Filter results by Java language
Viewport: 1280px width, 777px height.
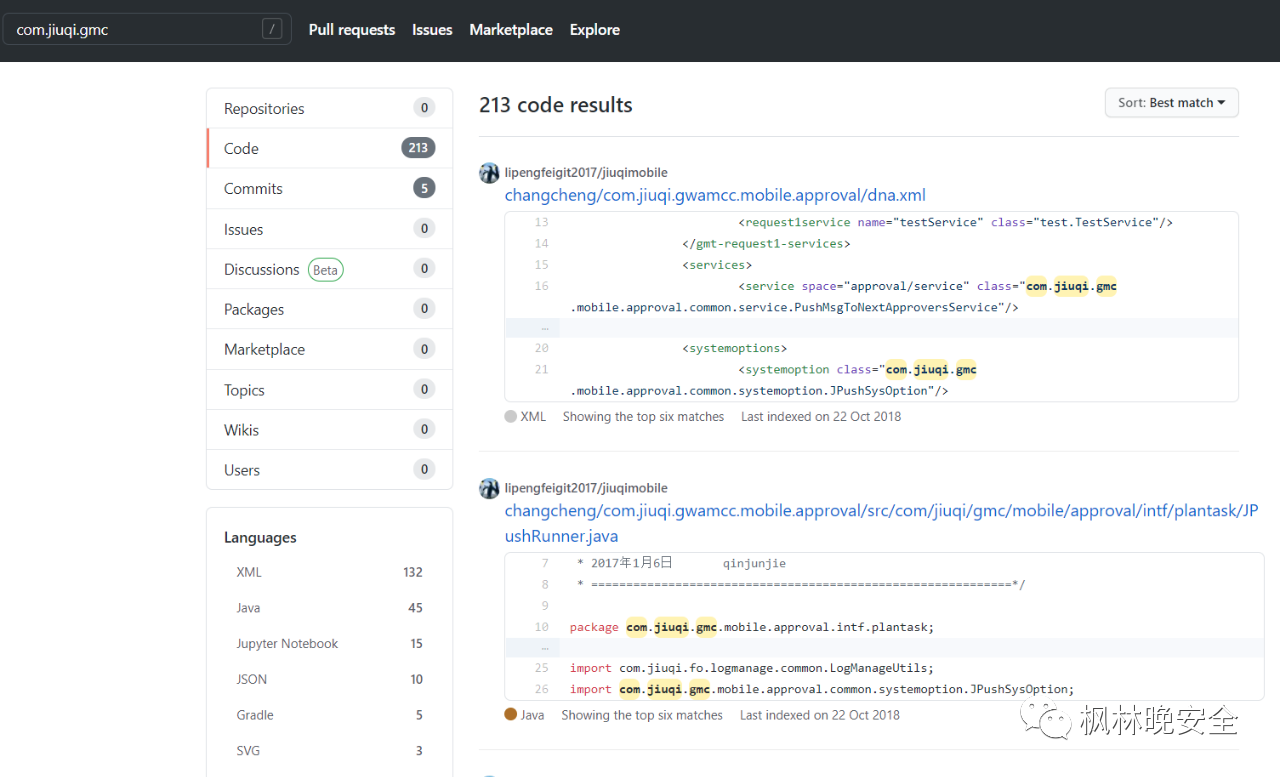pyautogui.click(x=329, y=608)
